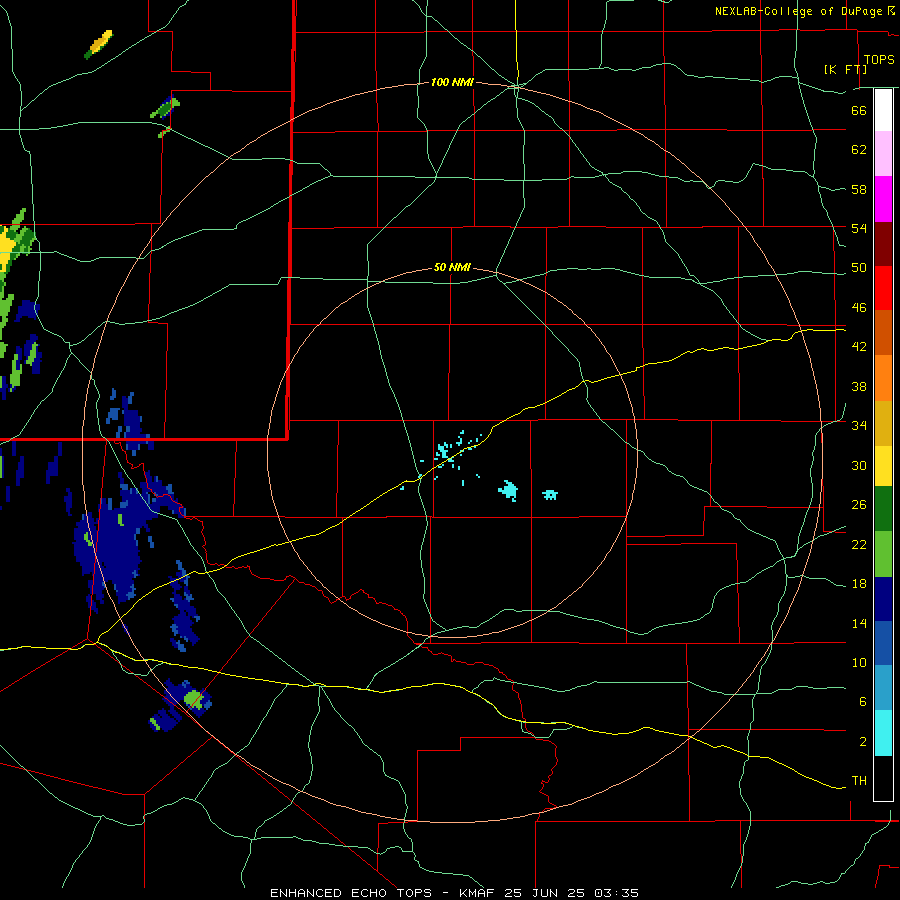Select the '66' legend scale value
Image resolution: width=900 pixels, height=900 pixels.
coord(859,110)
